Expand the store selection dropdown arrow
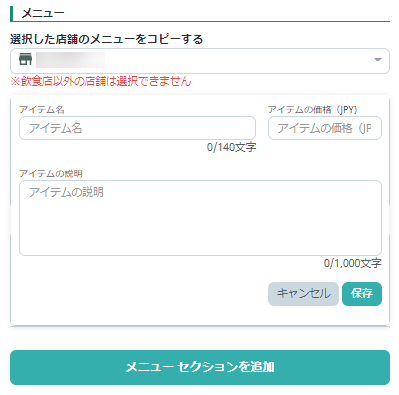 [377, 60]
